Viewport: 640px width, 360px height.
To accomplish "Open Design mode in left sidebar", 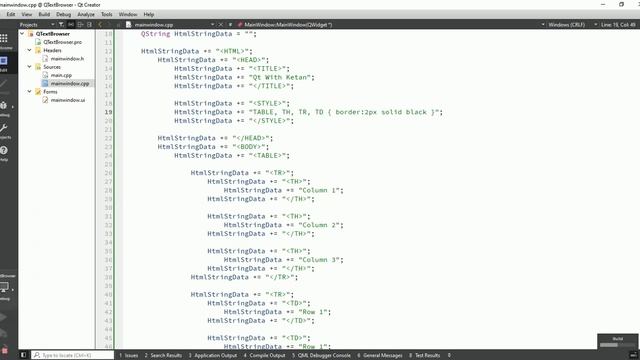I will (x=4, y=84).
